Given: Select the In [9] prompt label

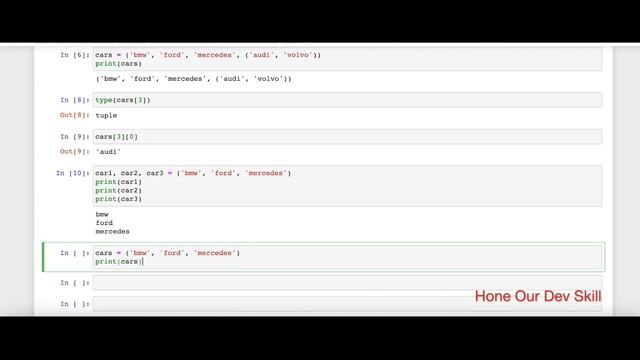Looking at the screenshot, I should (75, 137).
